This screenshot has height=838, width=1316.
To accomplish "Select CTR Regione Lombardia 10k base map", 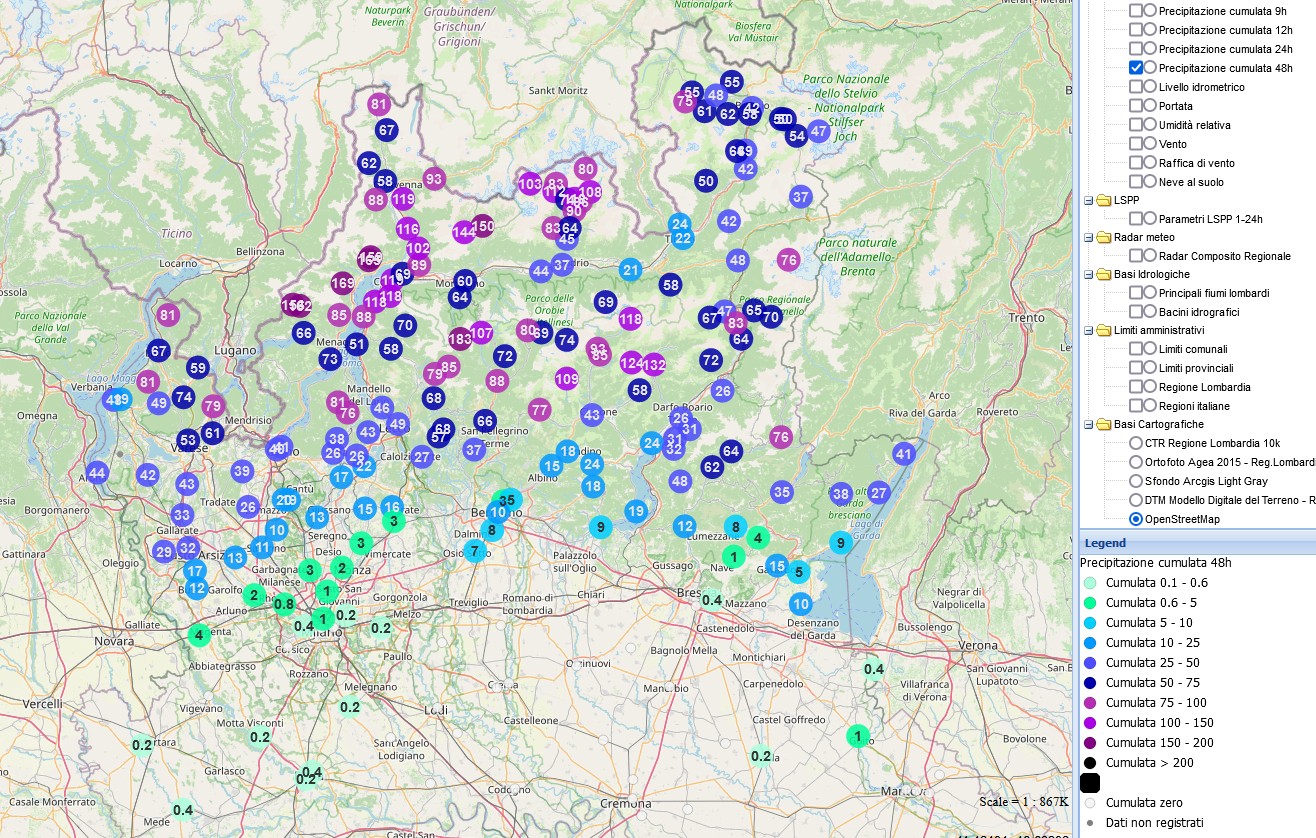I will pyautogui.click(x=1136, y=443).
